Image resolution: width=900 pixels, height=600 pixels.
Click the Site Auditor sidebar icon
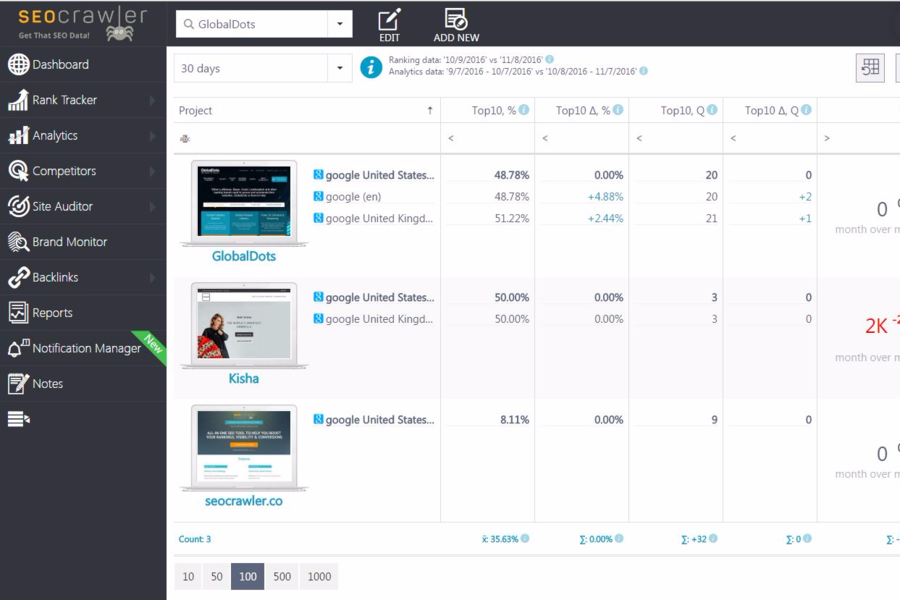[x=18, y=206]
